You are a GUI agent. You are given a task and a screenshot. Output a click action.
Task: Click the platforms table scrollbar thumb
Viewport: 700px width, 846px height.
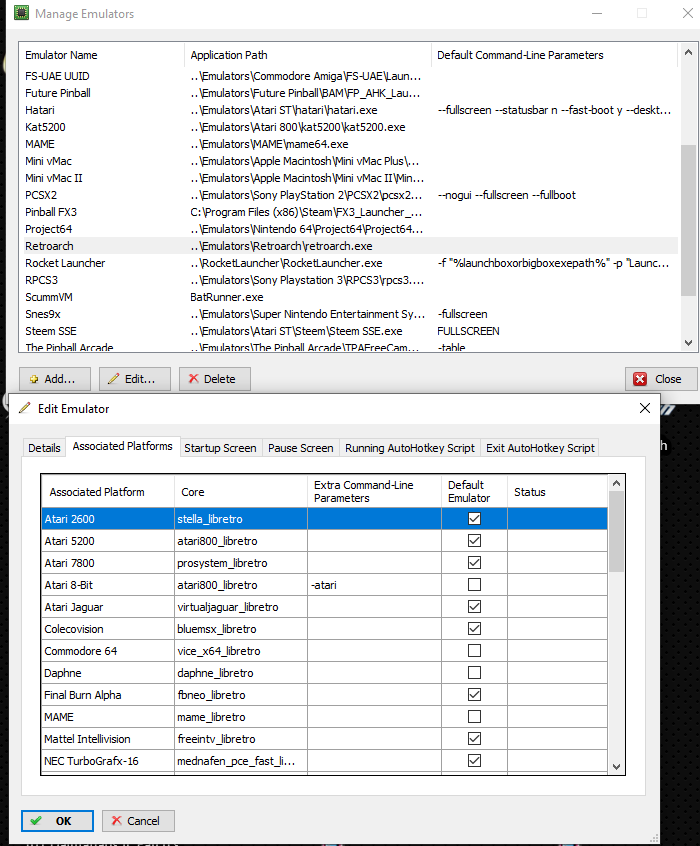click(x=616, y=531)
